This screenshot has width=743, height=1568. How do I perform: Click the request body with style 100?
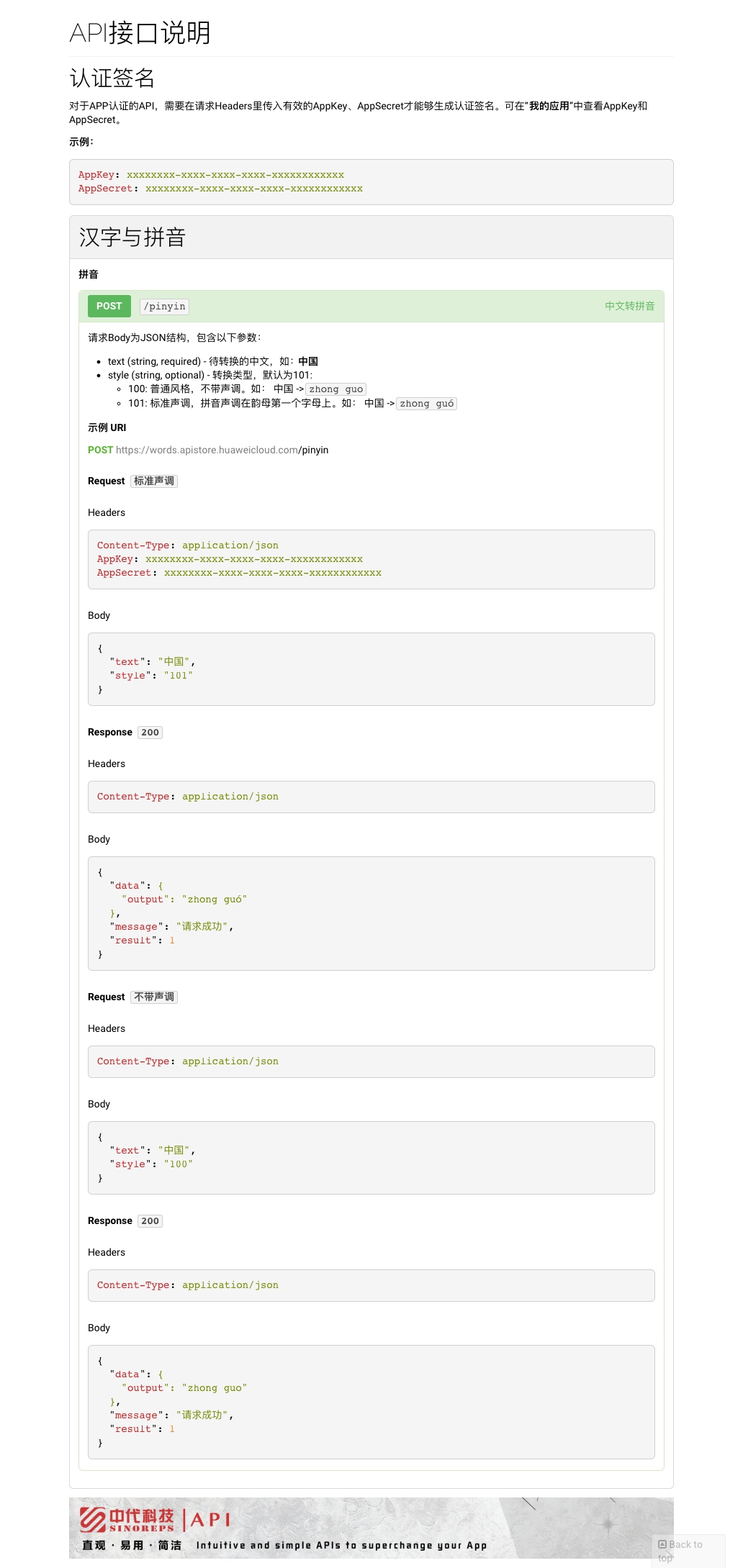click(371, 1157)
